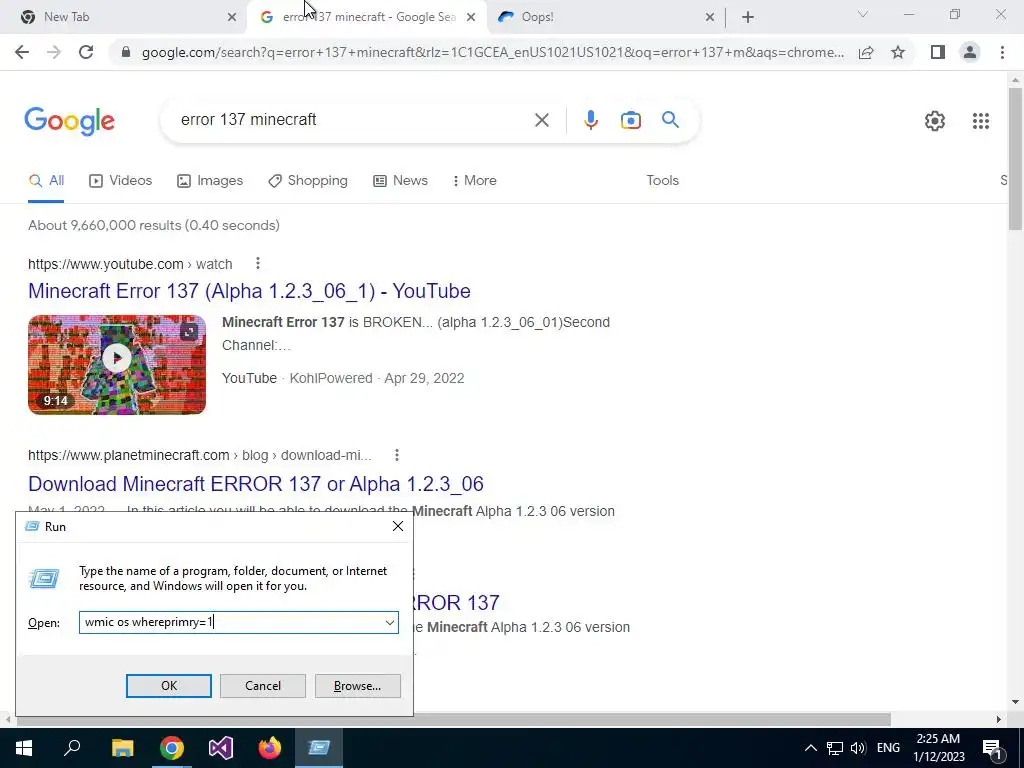Share this page using address bar icon
Viewport: 1024px width, 768px height.
click(866, 52)
